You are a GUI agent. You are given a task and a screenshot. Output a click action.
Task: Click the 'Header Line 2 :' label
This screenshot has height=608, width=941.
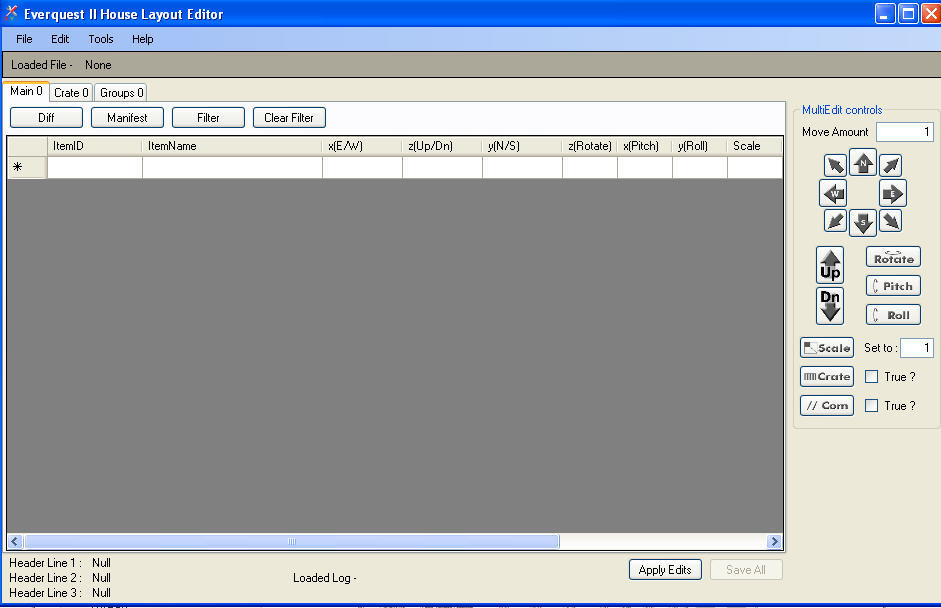[x=45, y=578]
